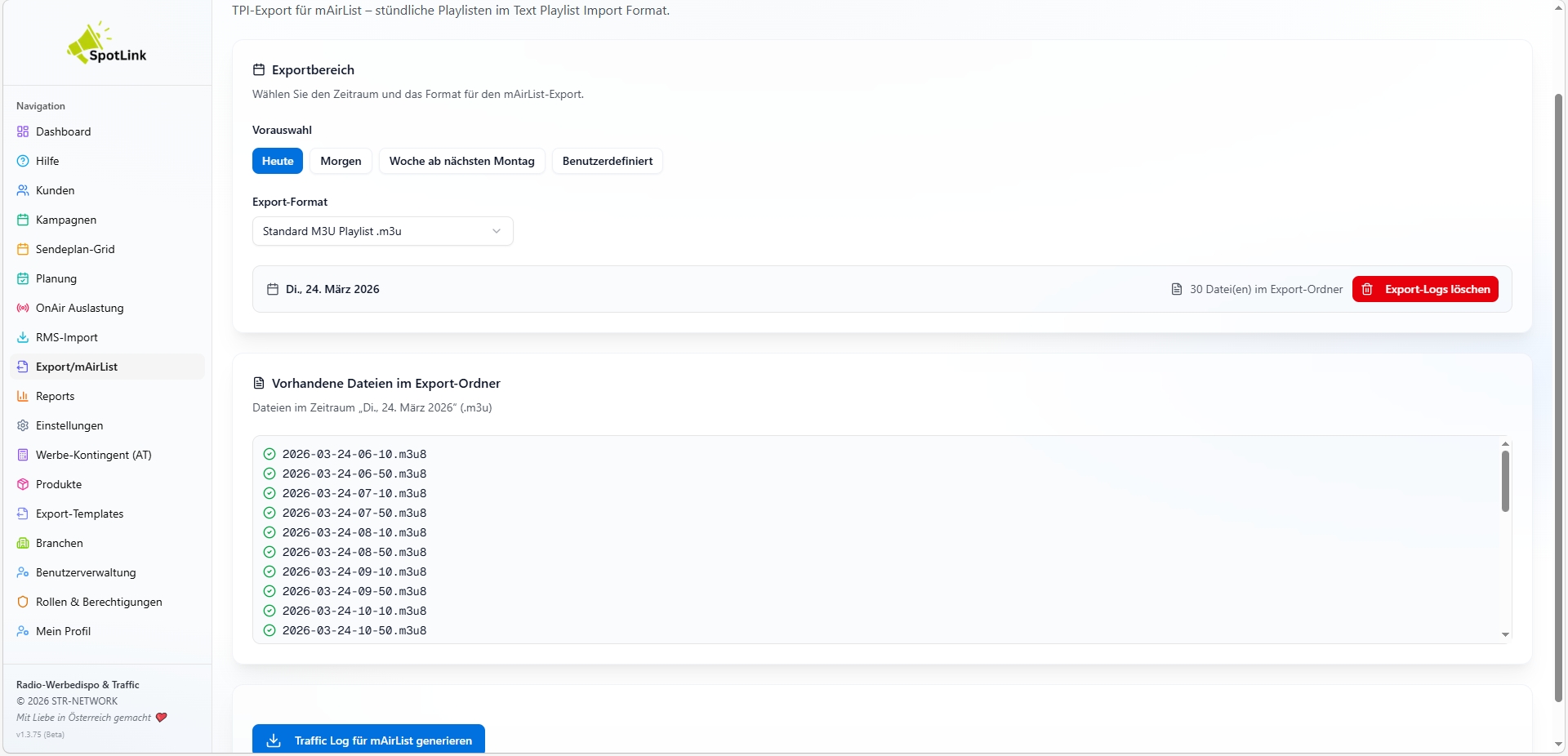Click the Einstellungen gear icon
The image size is (1568, 756).
[x=23, y=425]
